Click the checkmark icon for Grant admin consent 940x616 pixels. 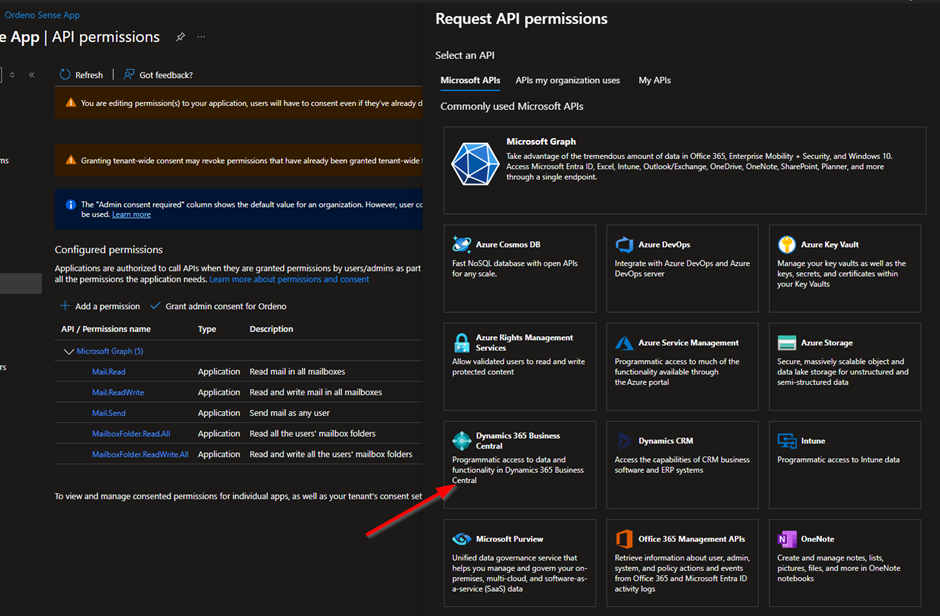pos(155,306)
